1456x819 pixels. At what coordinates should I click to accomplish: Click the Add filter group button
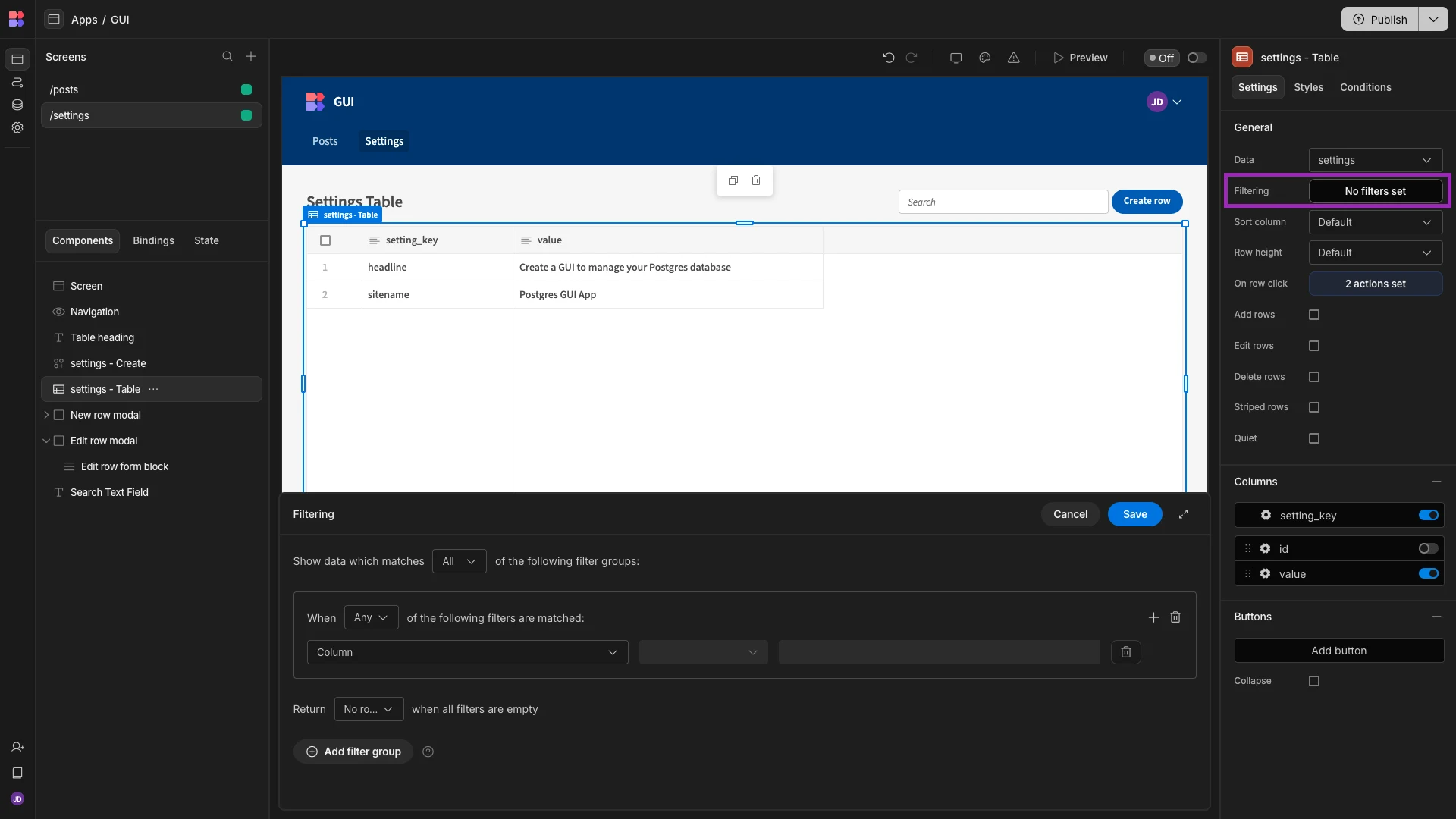click(353, 752)
